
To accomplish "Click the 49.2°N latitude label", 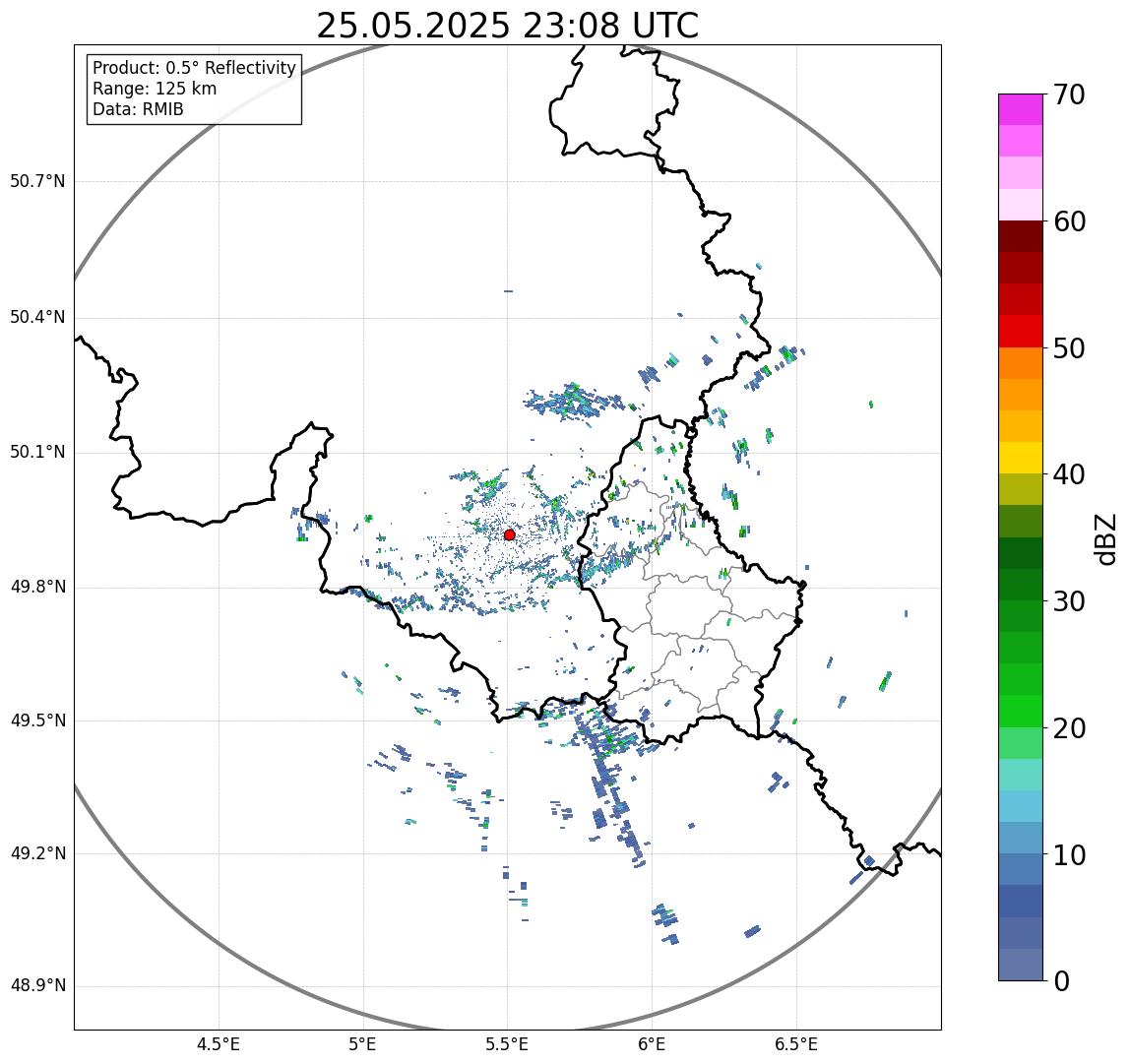I will click(37, 854).
